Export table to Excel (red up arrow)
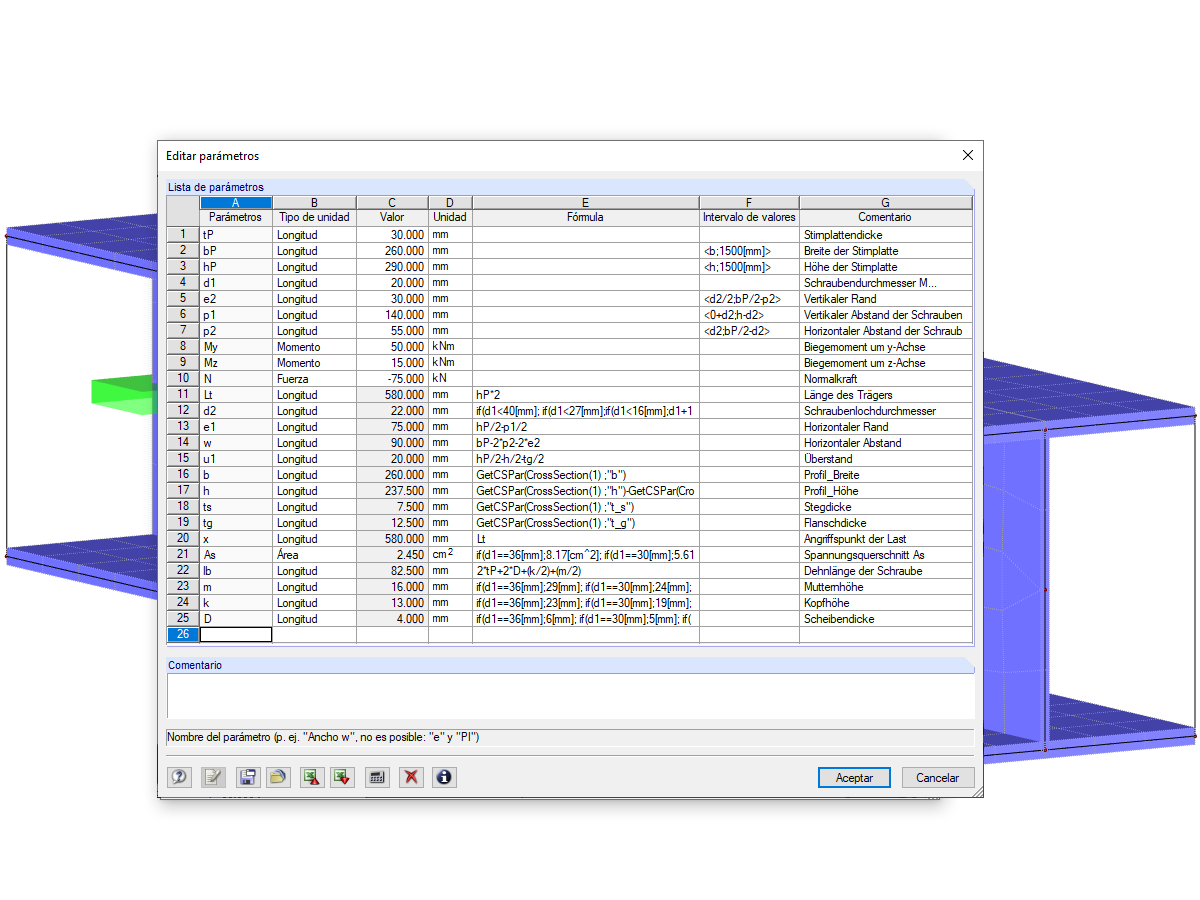The image size is (1200, 900). (312, 777)
